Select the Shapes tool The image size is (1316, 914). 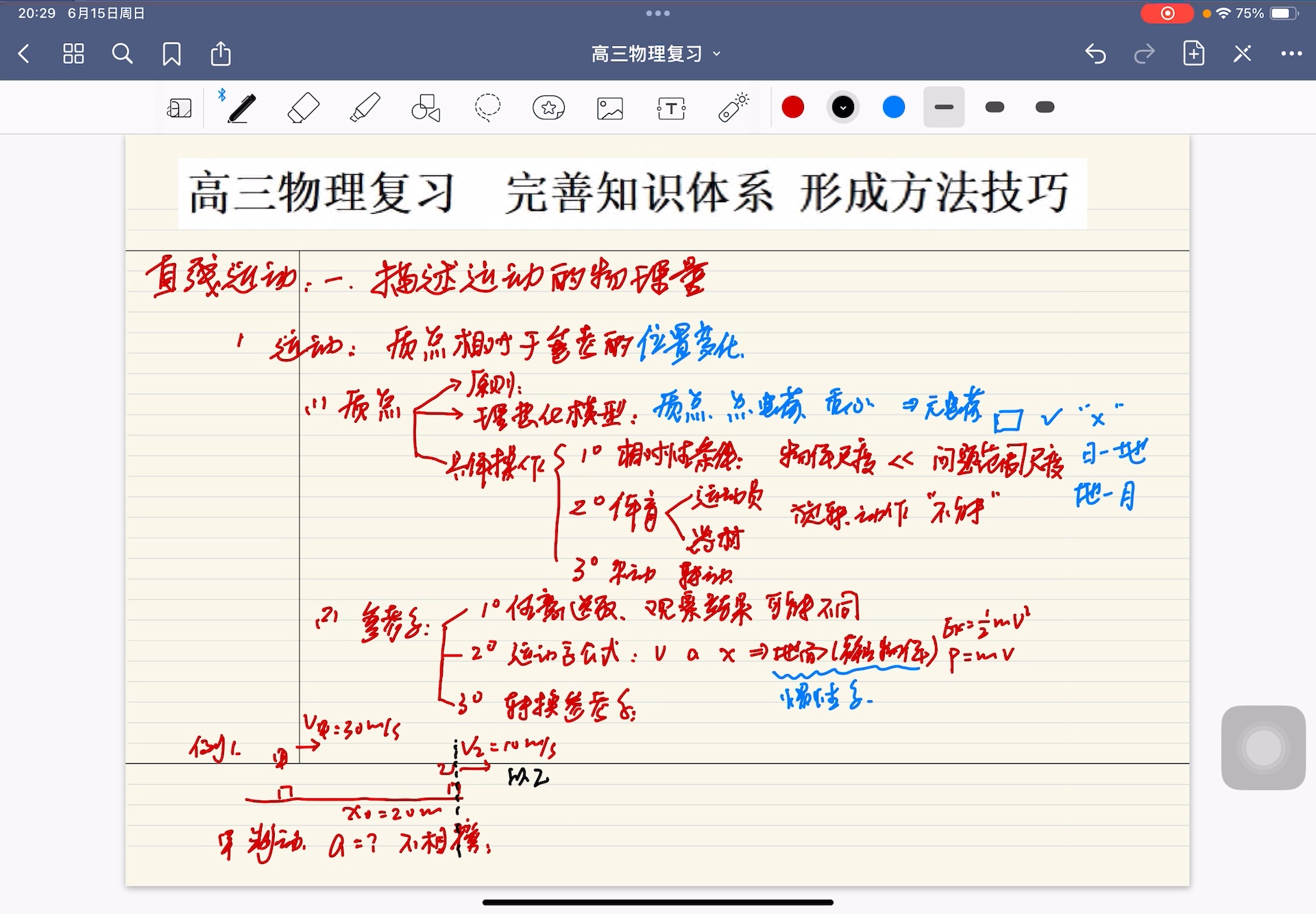click(426, 108)
